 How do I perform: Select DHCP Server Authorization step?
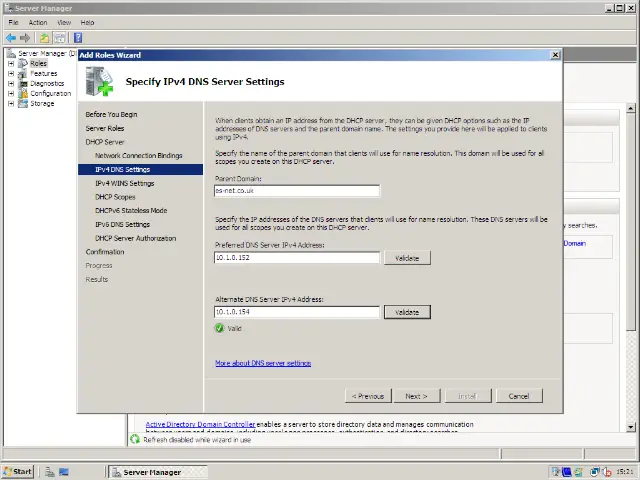pyautogui.click(x=136, y=238)
